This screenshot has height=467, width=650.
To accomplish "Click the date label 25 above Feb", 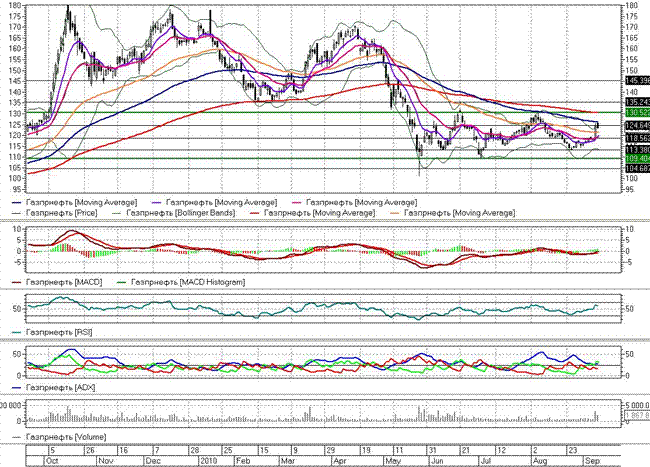I will tap(228, 450).
